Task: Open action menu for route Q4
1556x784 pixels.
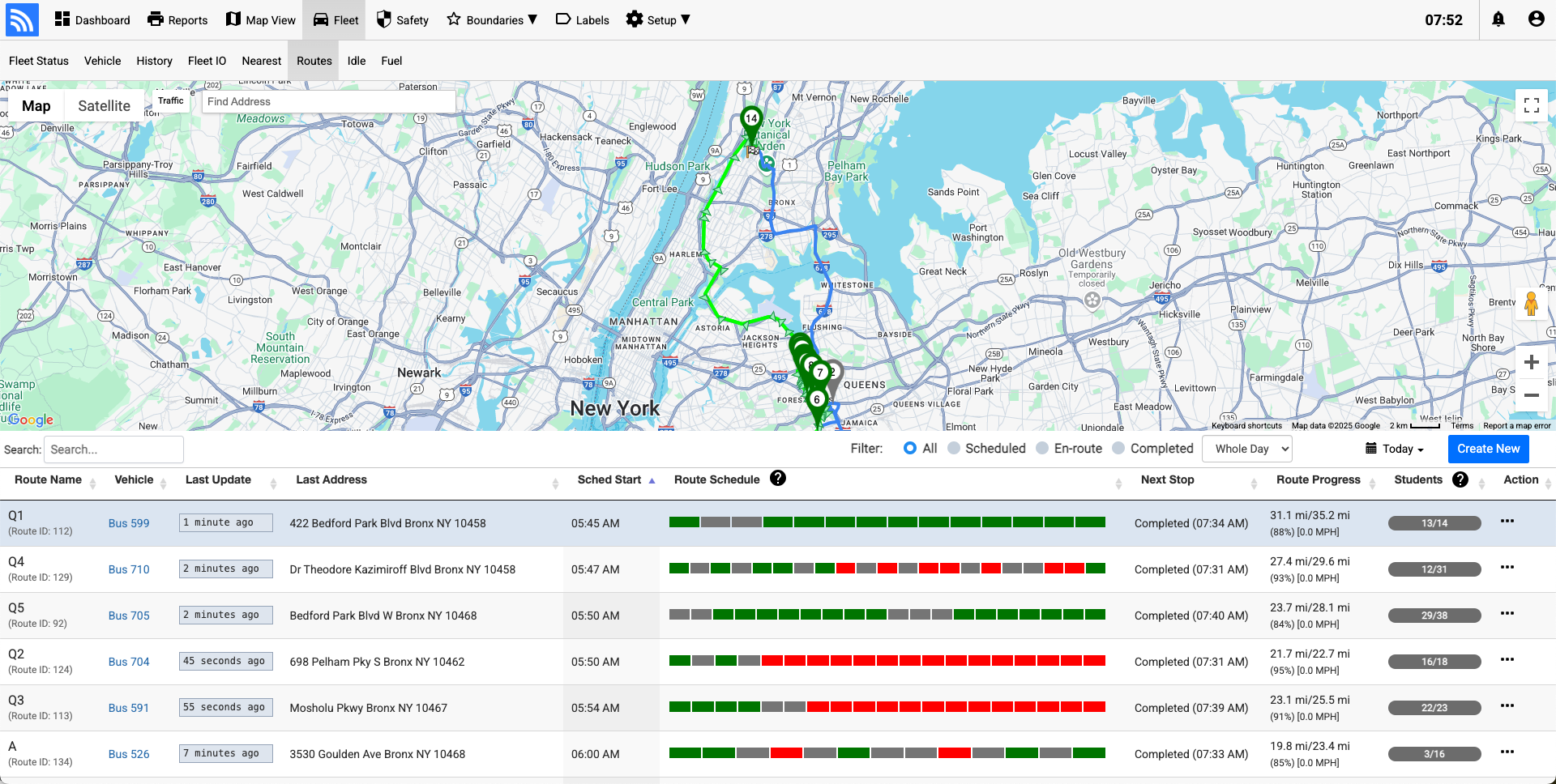Action: (1507, 567)
